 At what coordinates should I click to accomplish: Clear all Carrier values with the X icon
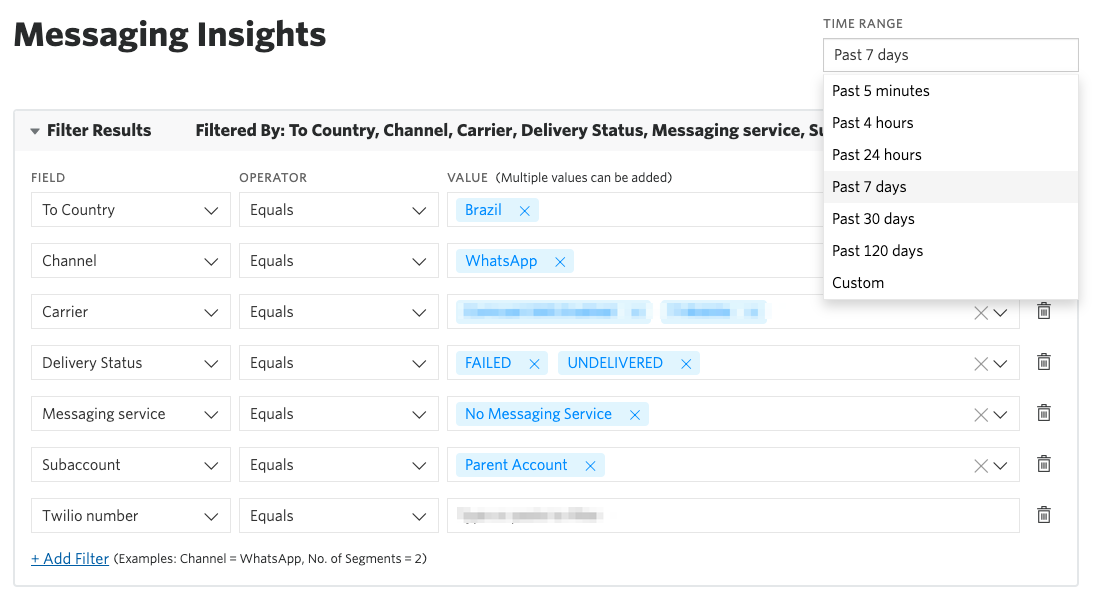click(x=981, y=311)
